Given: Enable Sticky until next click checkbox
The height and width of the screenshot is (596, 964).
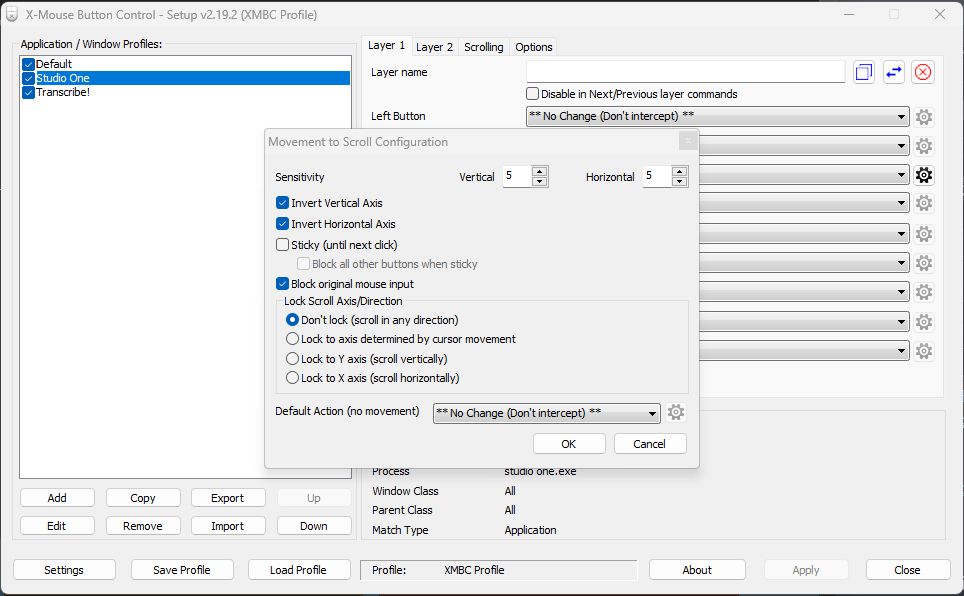Looking at the screenshot, I should (x=283, y=245).
